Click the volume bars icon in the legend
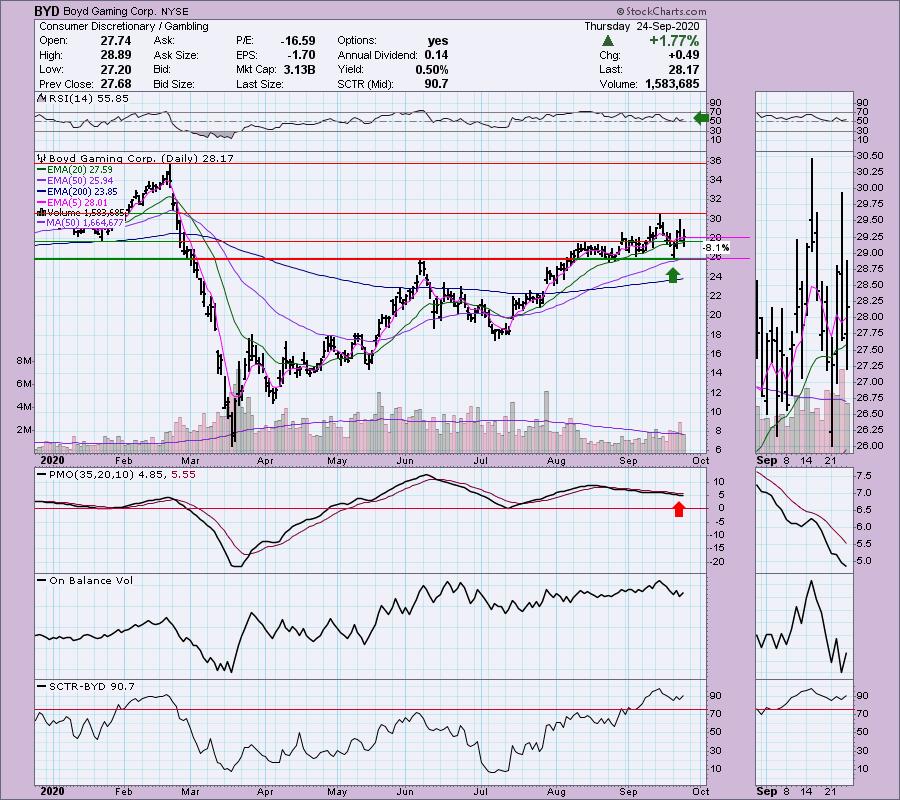 pos(41,212)
